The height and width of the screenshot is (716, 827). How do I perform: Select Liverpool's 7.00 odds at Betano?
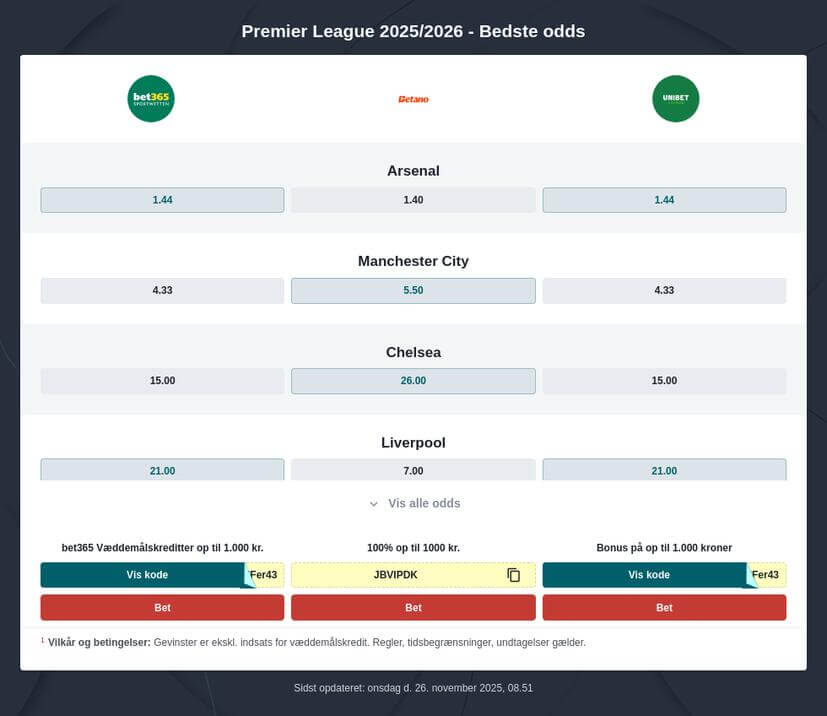pyautogui.click(x=413, y=470)
